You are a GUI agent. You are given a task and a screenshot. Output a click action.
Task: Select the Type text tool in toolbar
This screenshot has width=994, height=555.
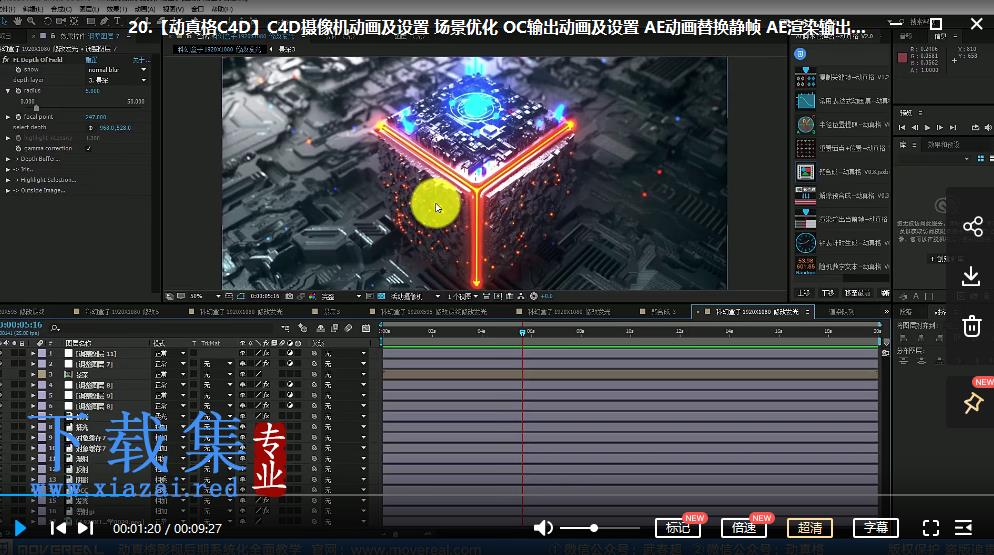click(x=117, y=21)
